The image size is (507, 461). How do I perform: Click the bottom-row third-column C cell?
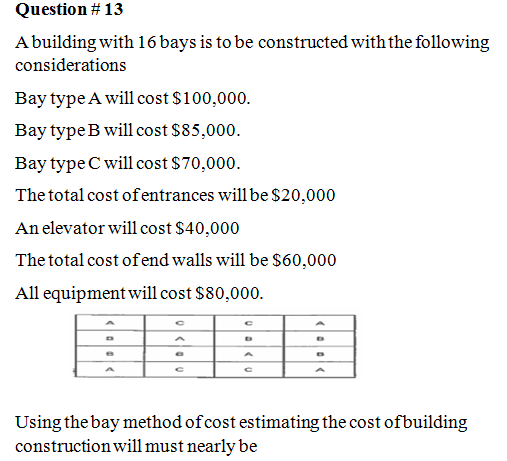point(249,369)
